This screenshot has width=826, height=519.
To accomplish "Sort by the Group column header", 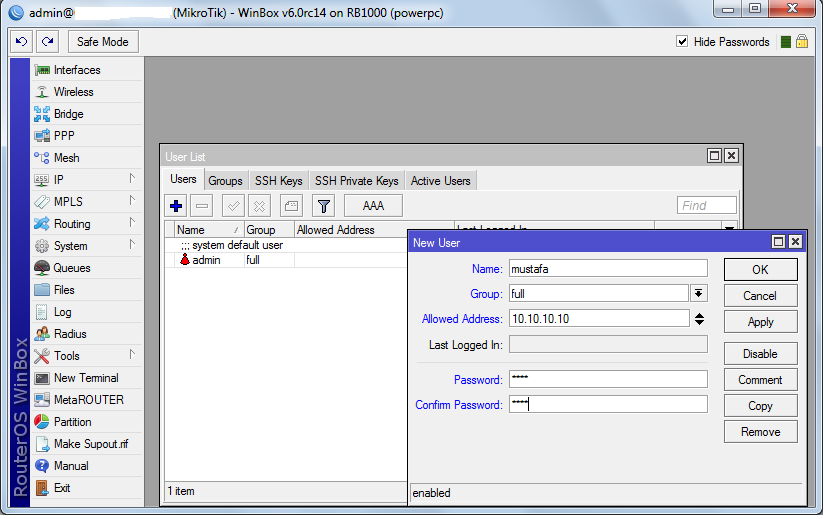I will point(269,230).
